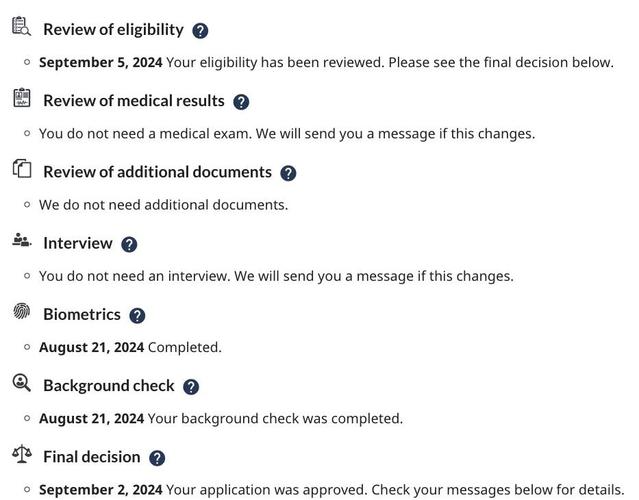
Task: Select the additional documents pages icon
Action: 22,168
